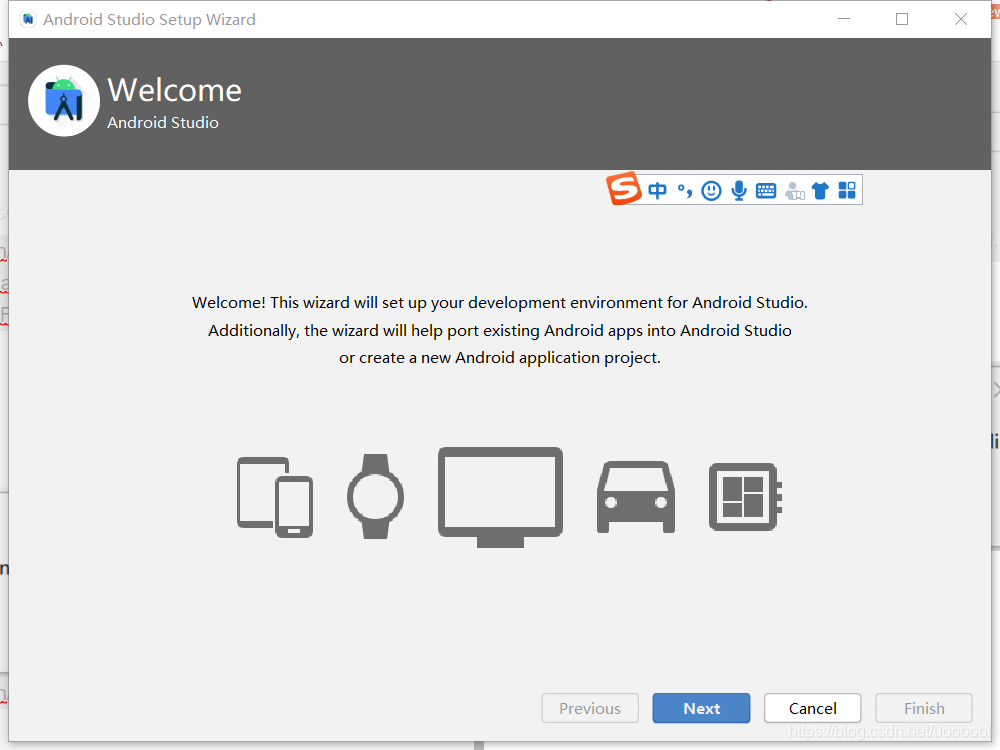This screenshot has width=1000, height=750.
Task: Click the Welcome heading text
Action: tap(175, 90)
